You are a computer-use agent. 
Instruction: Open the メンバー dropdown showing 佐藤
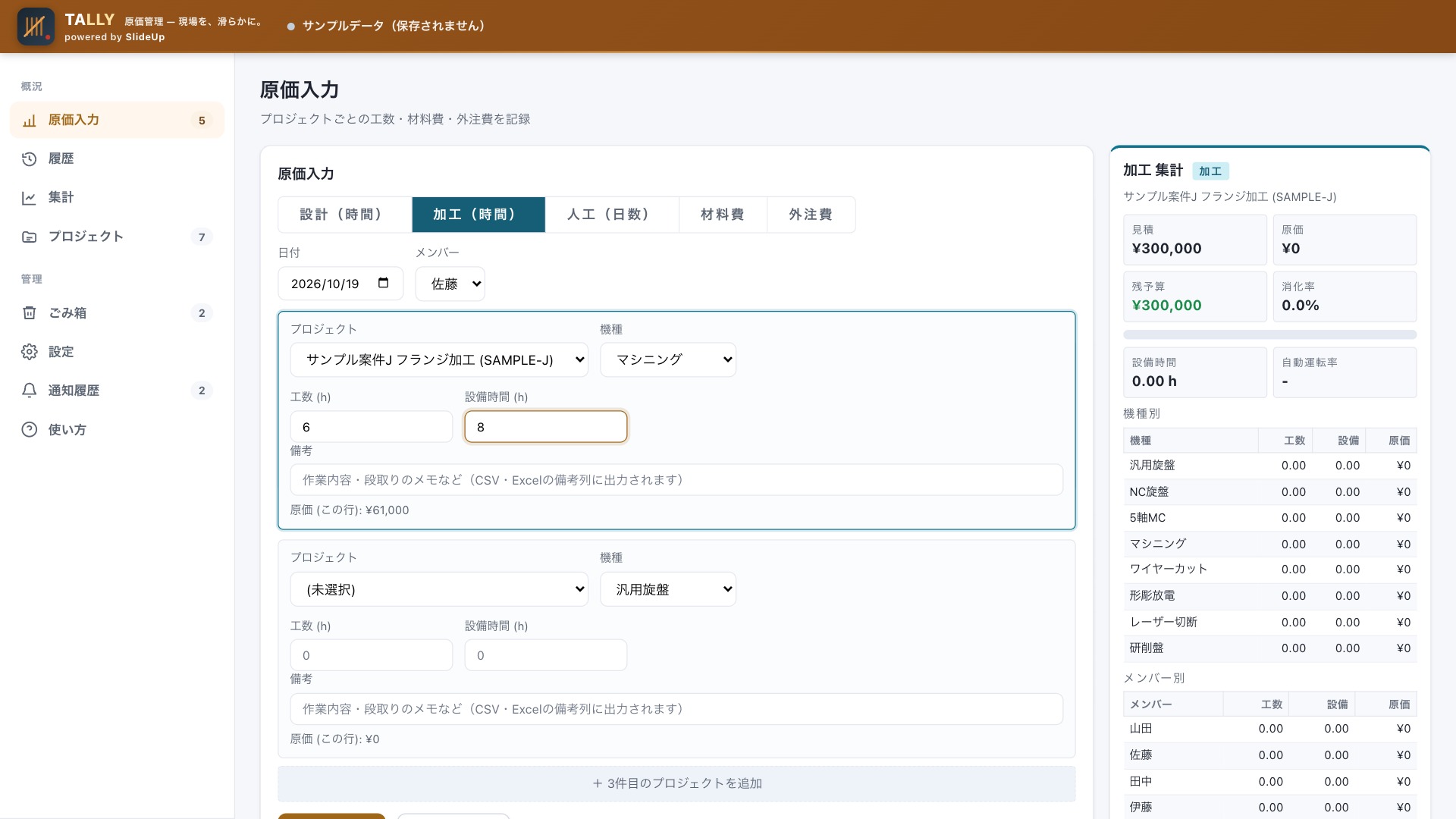pyautogui.click(x=450, y=284)
